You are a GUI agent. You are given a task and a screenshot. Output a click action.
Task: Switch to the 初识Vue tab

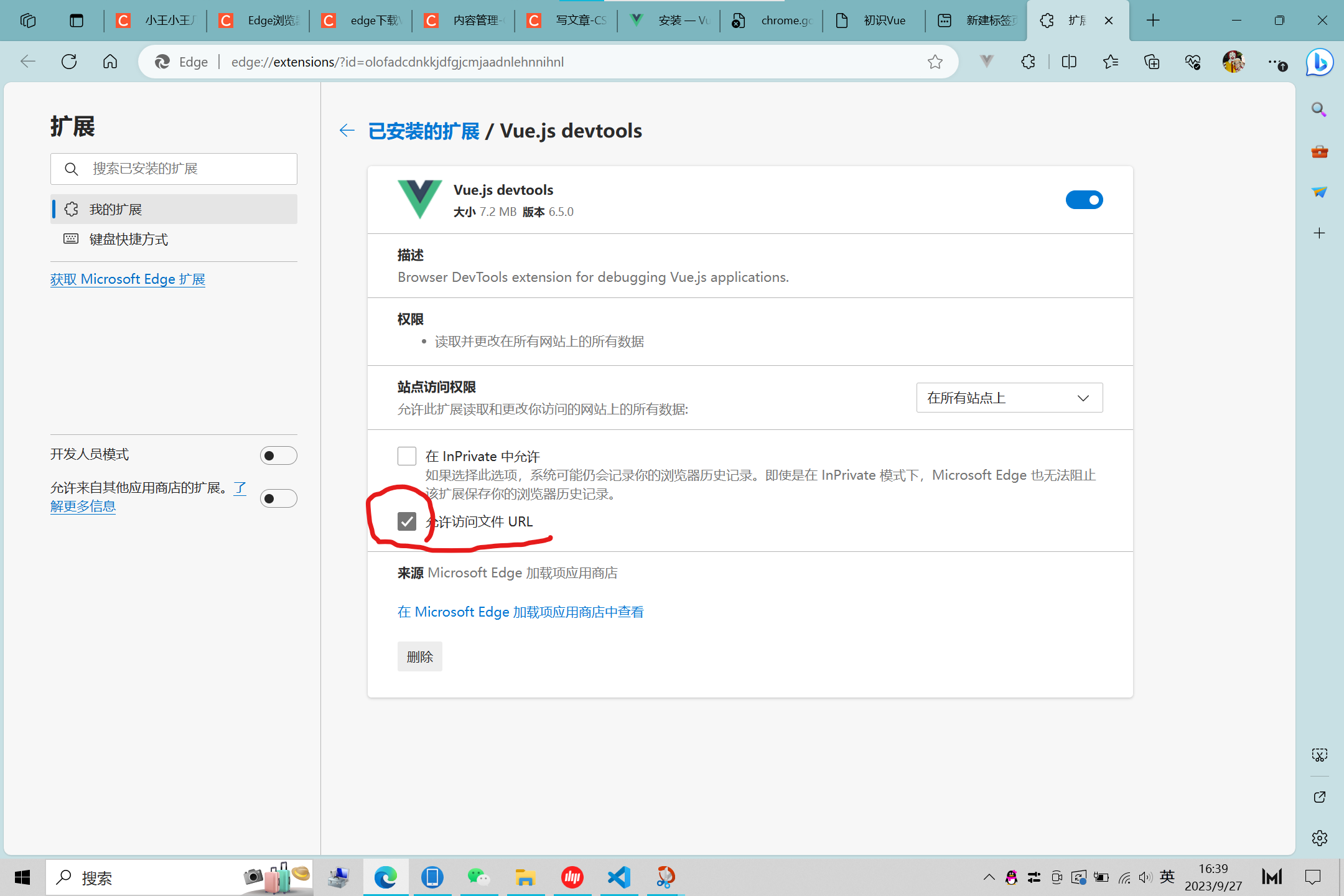pos(873,21)
